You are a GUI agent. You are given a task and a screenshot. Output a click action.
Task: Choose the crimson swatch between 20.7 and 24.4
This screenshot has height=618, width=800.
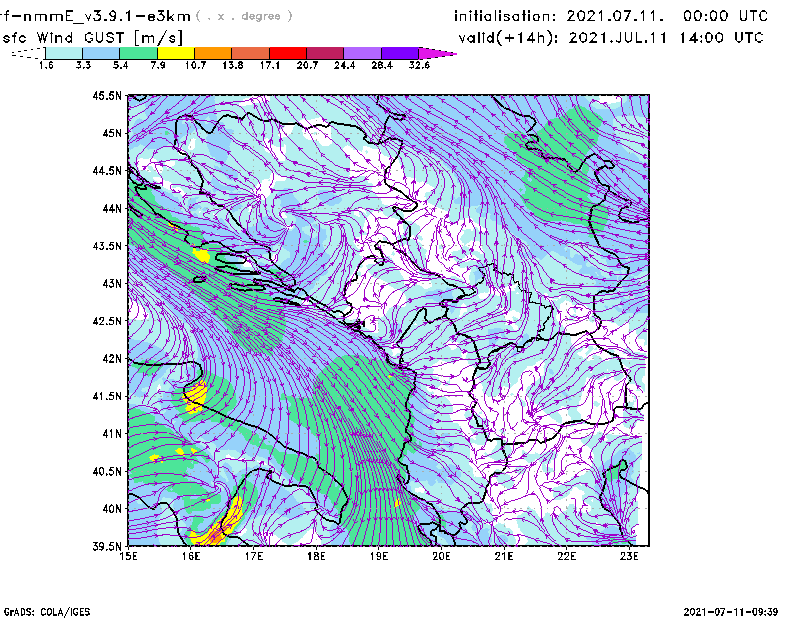click(325, 53)
